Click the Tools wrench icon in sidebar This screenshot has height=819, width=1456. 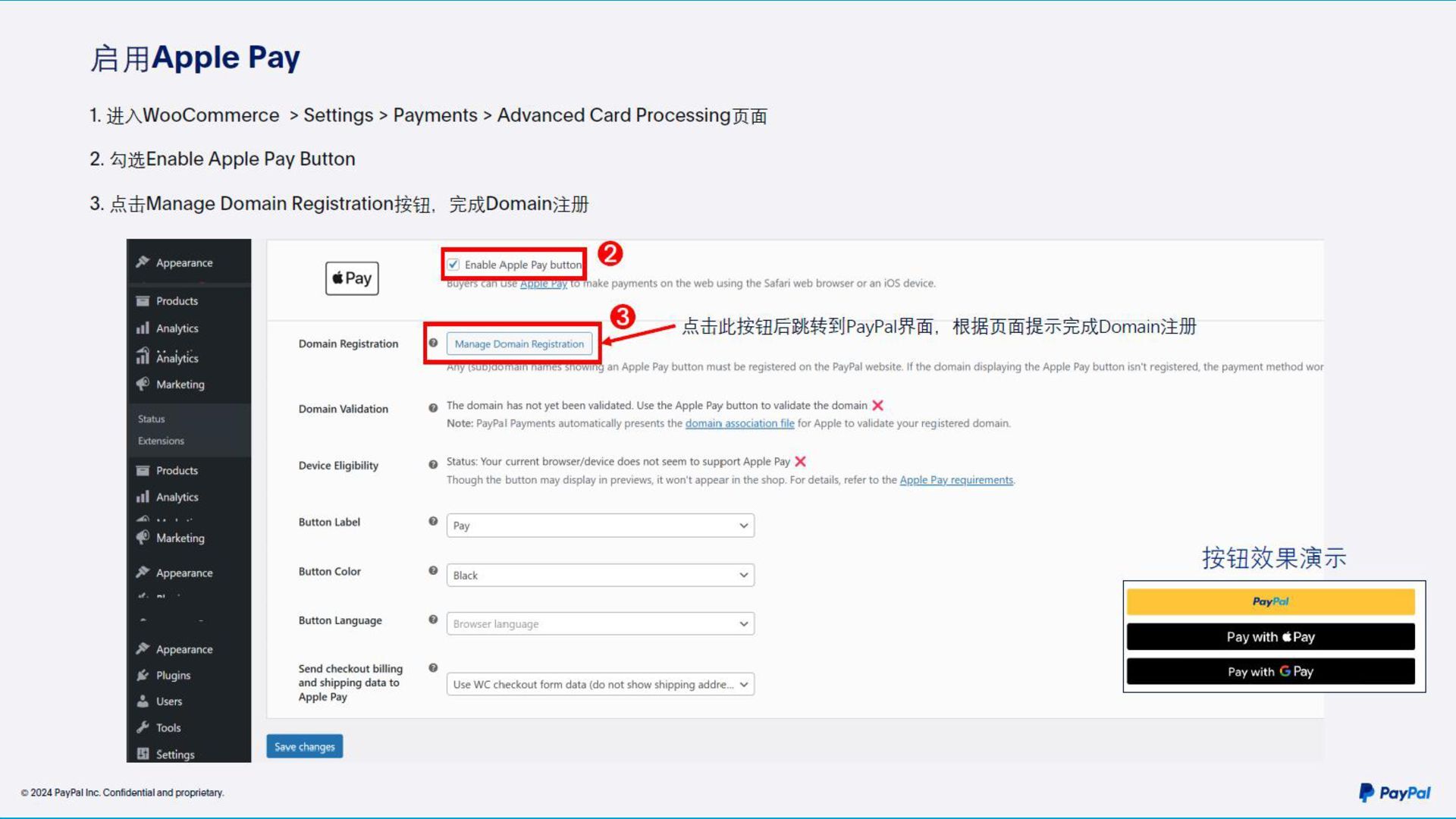coord(143,727)
